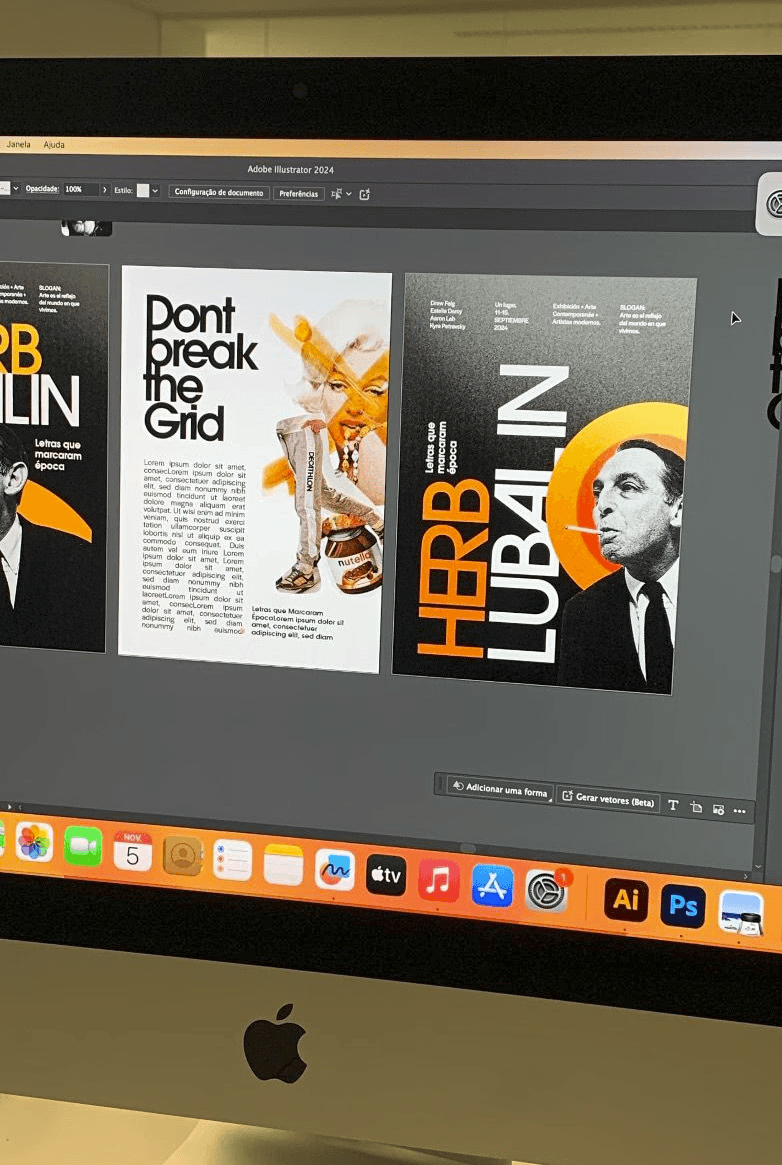
Task: Open Notes in the Dock
Action: tap(283, 865)
